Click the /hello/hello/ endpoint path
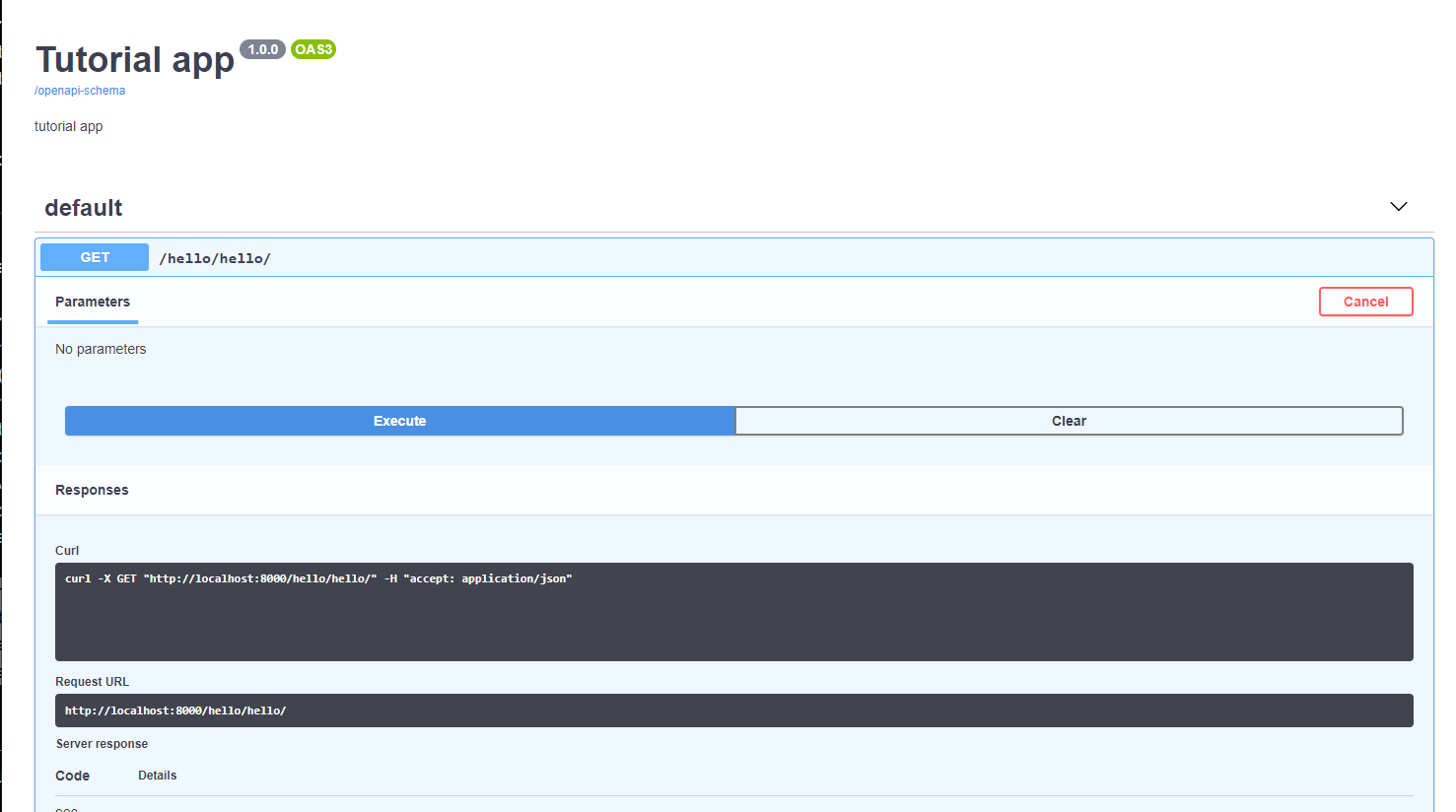 tap(215, 258)
